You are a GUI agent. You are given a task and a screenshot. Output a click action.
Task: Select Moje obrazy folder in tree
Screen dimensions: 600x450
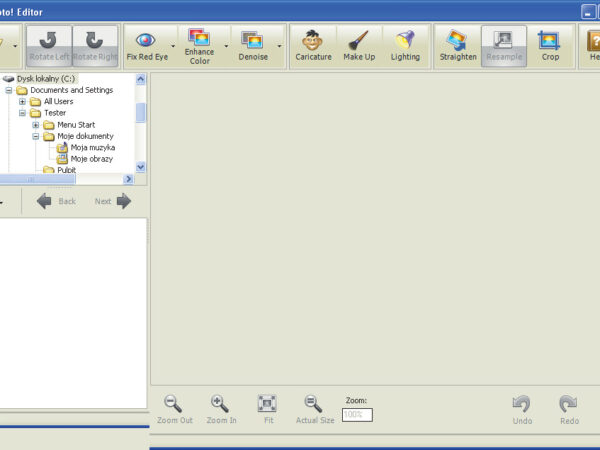91,159
